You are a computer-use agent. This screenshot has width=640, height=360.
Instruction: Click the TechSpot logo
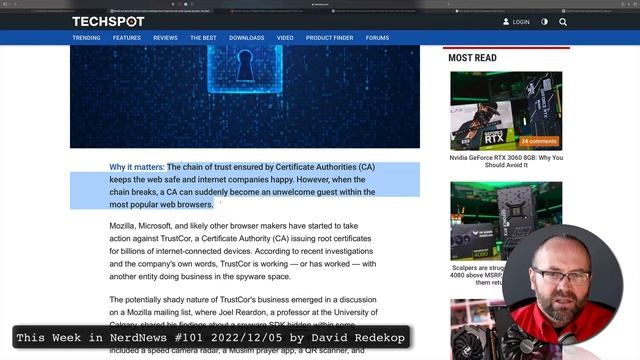pyautogui.click(x=108, y=22)
